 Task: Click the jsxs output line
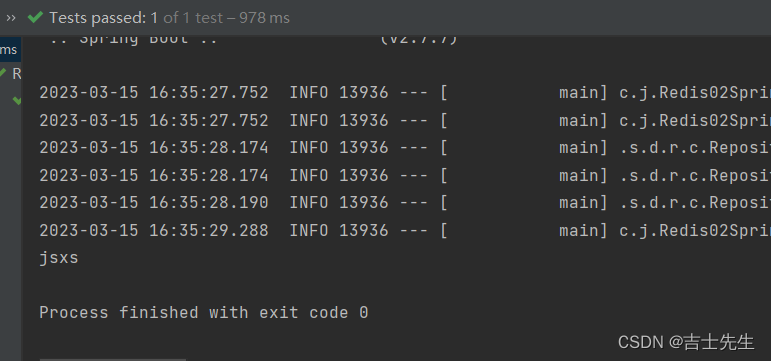(59, 258)
